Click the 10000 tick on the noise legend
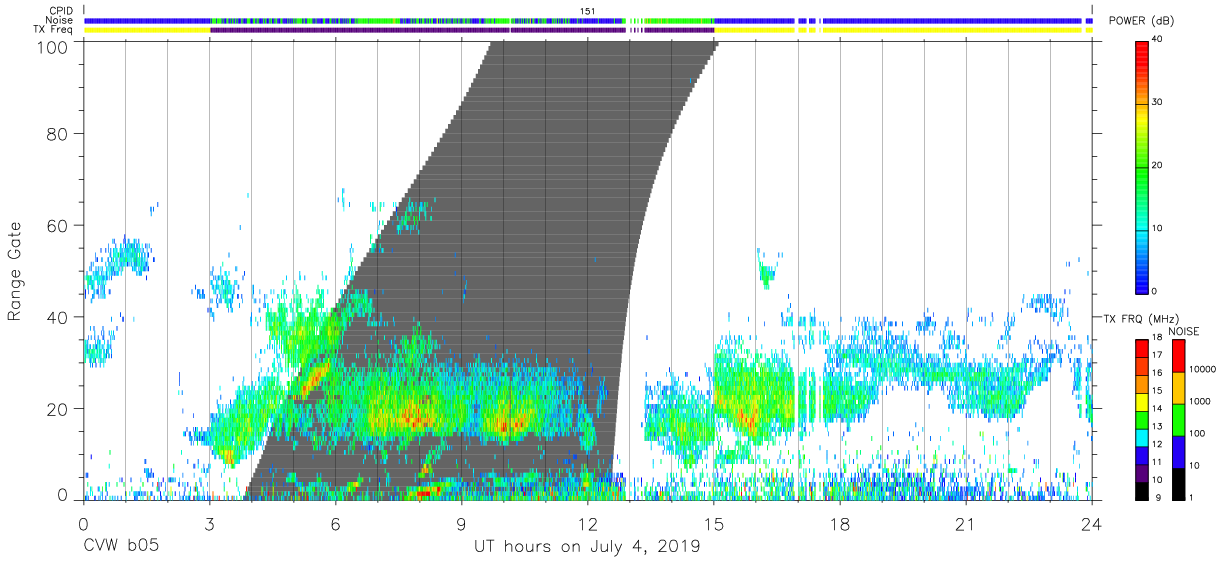 coord(1202,369)
